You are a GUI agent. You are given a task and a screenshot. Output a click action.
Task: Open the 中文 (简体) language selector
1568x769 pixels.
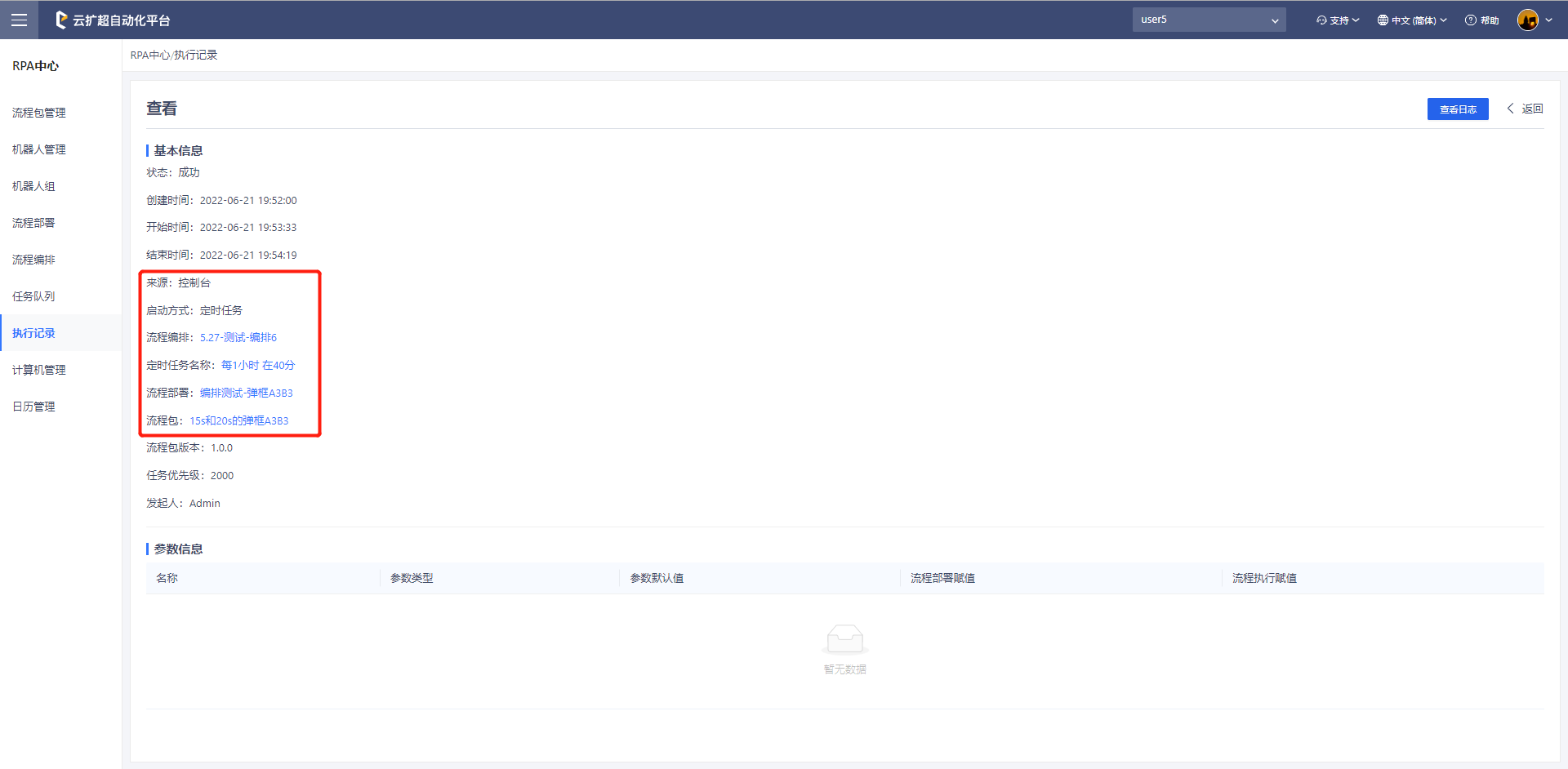[1412, 20]
